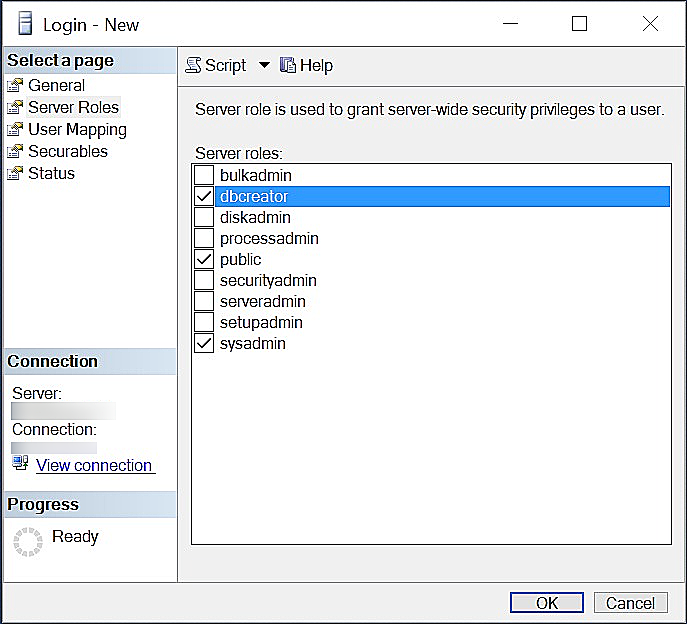Enable the bulkadmin server role
The width and height of the screenshot is (687, 624).
[x=204, y=175]
